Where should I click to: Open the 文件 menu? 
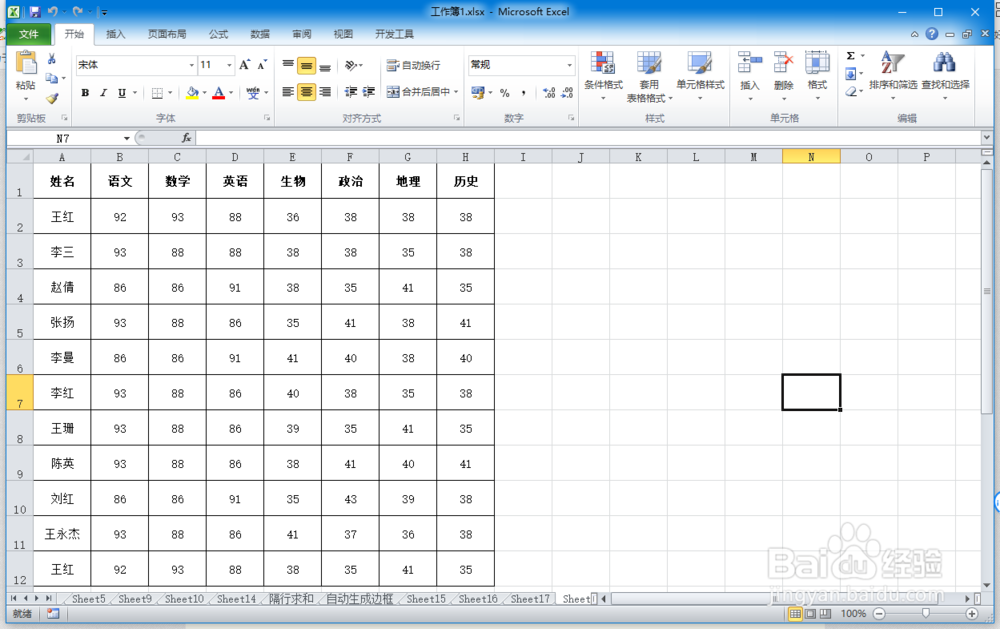click(30, 32)
